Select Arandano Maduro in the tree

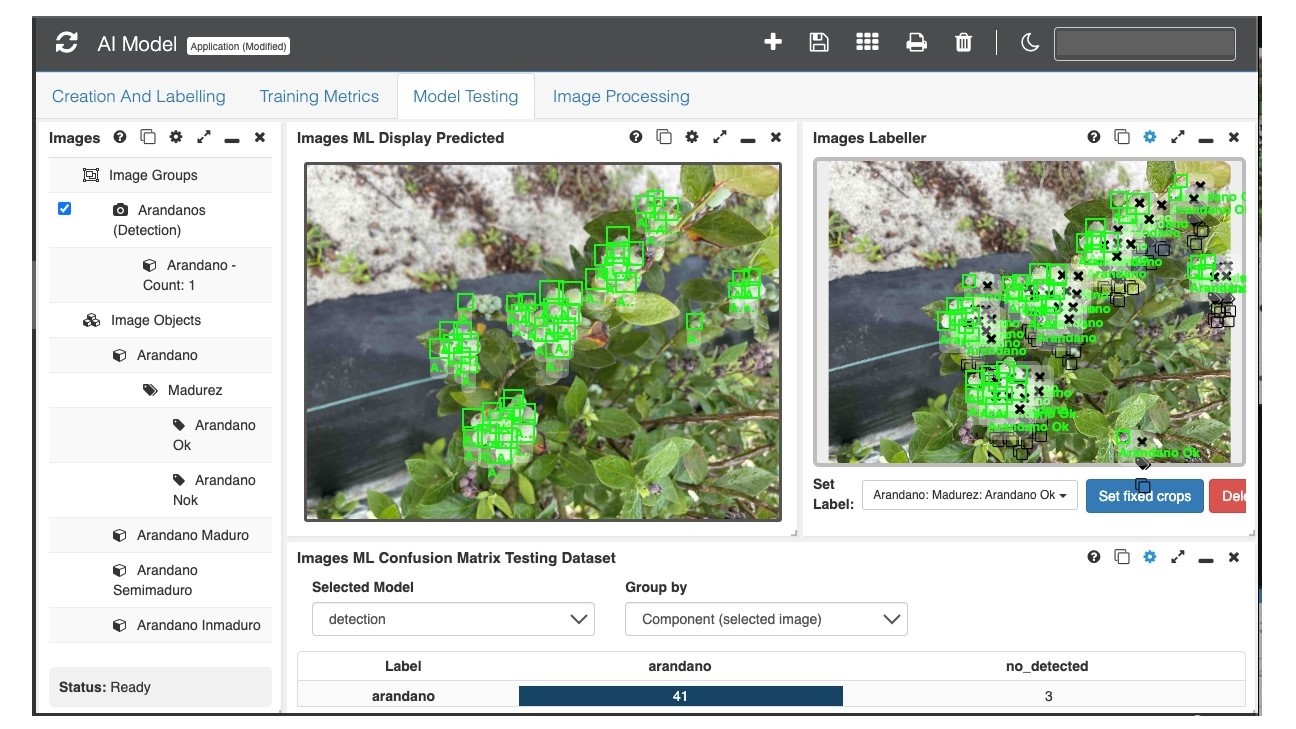(x=192, y=535)
